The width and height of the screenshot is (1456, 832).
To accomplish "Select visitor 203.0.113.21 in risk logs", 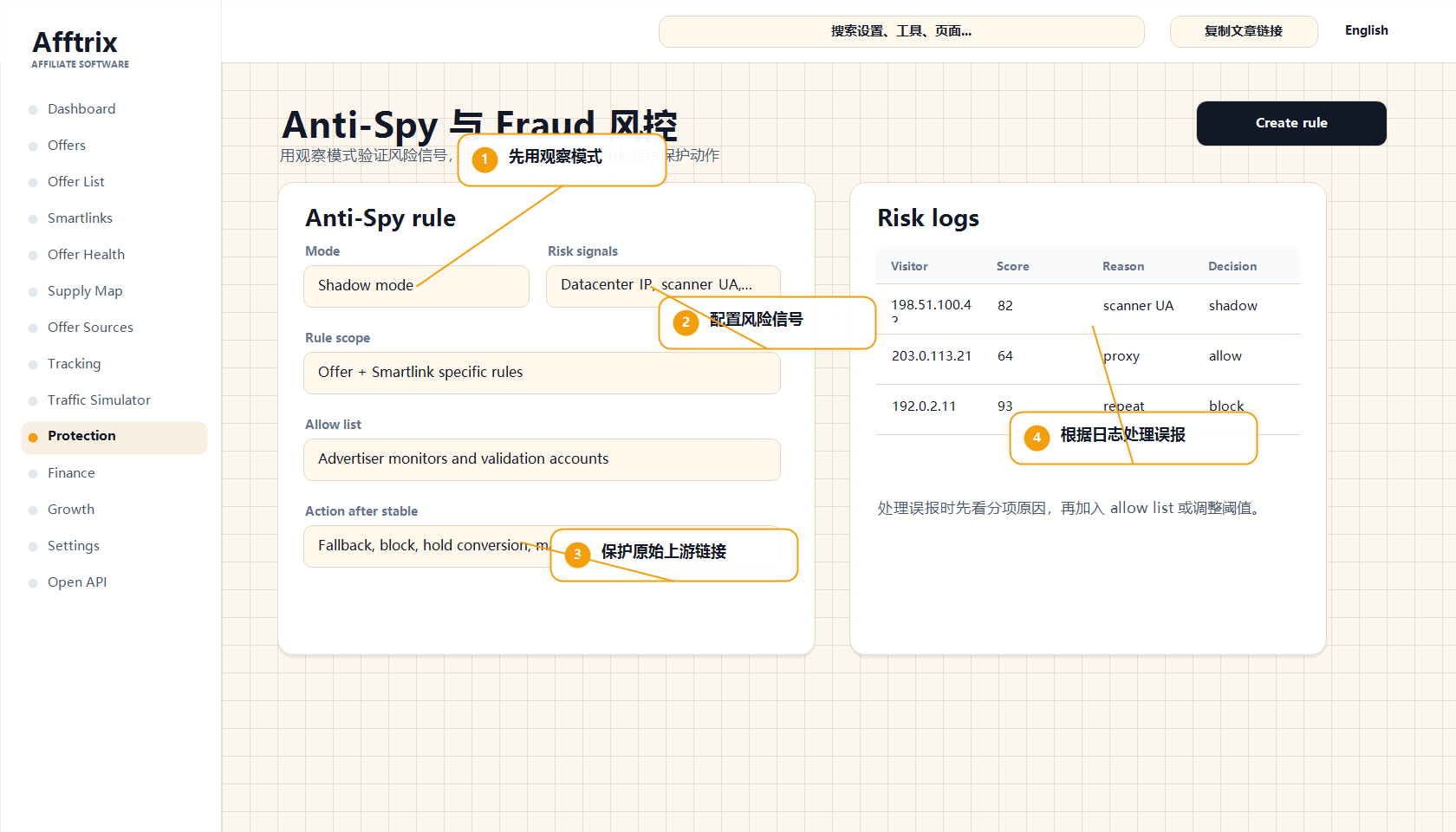I will point(932,356).
